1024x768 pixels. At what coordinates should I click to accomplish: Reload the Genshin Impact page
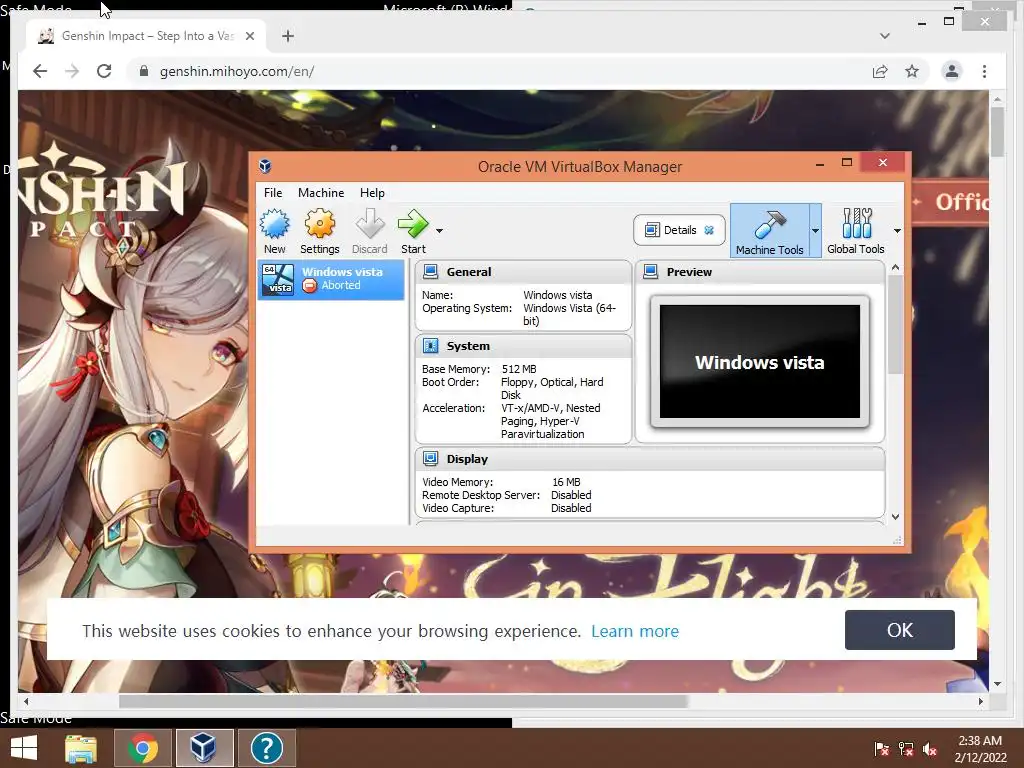104,71
